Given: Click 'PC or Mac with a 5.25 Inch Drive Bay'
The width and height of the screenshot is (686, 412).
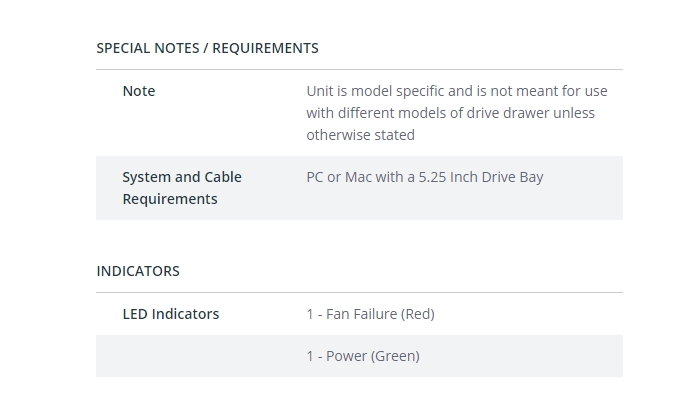Looking at the screenshot, I should (425, 177).
